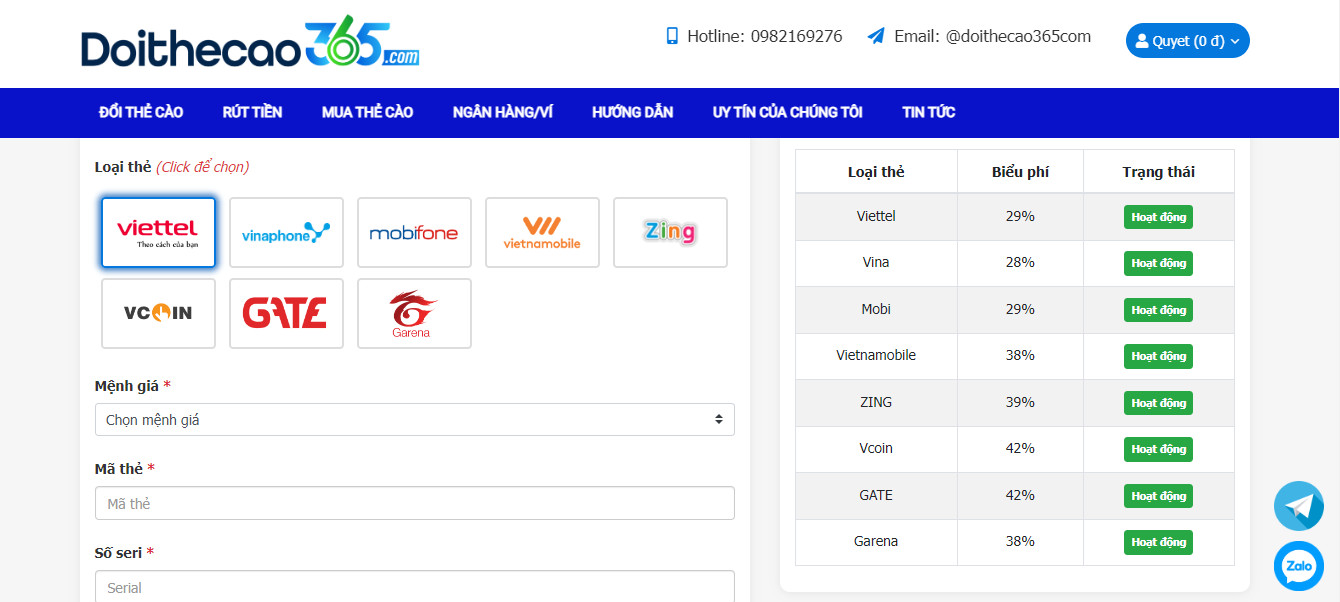1340x602 pixels.
Task: Click the ZING cell in fee table
Action: [876, 402]
